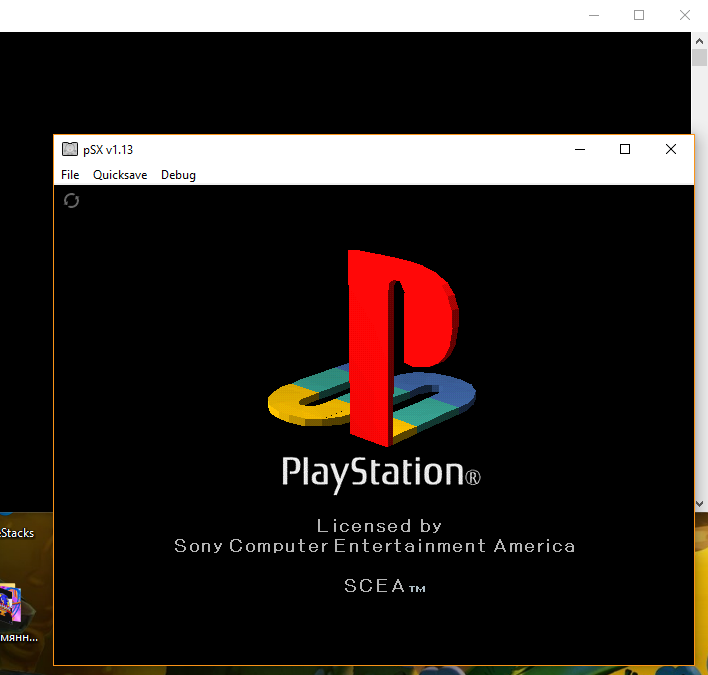Click scrollbar up arrow in background window

click(699, 41)
